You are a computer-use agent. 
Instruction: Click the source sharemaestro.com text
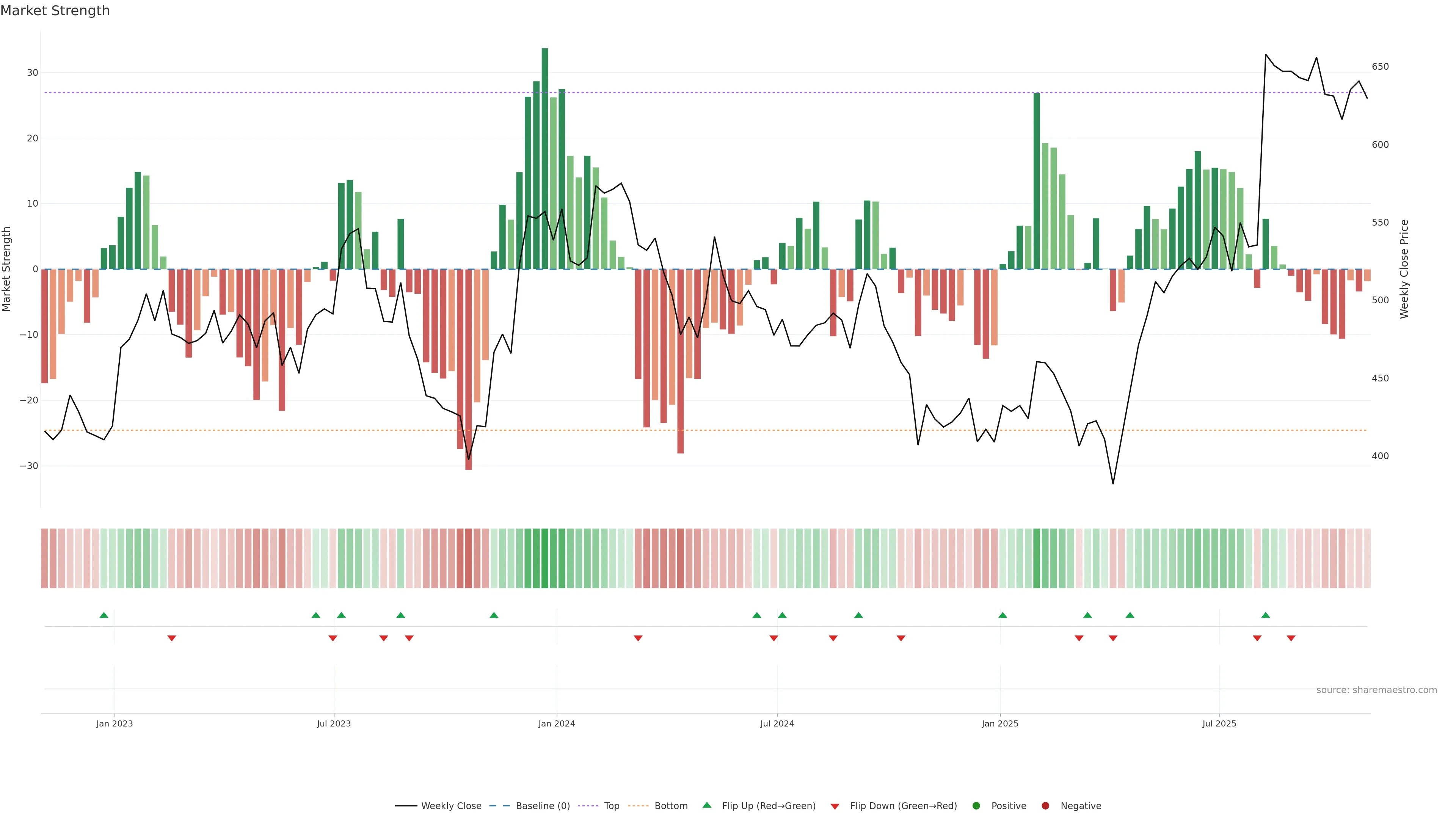(x=1376, y=690)
